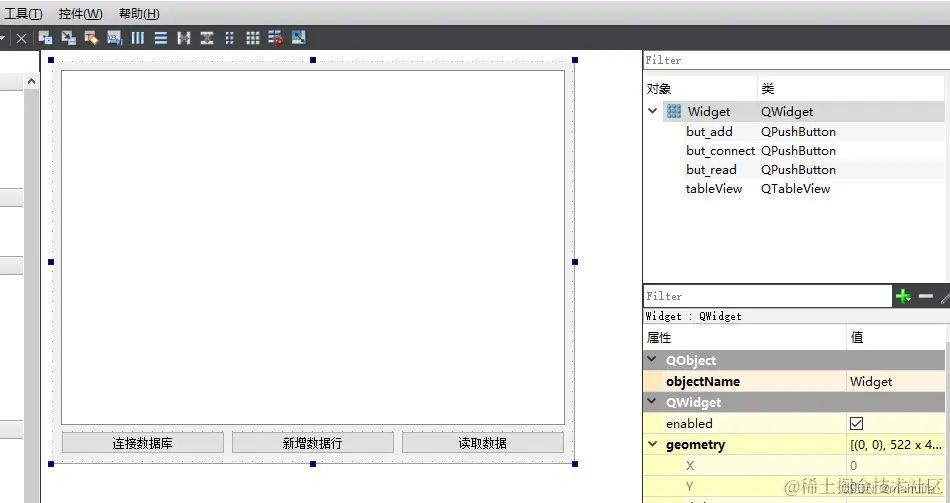Click the Property Editor Filter field
Viewport: 950px width, 503px height.
(767, 296)
